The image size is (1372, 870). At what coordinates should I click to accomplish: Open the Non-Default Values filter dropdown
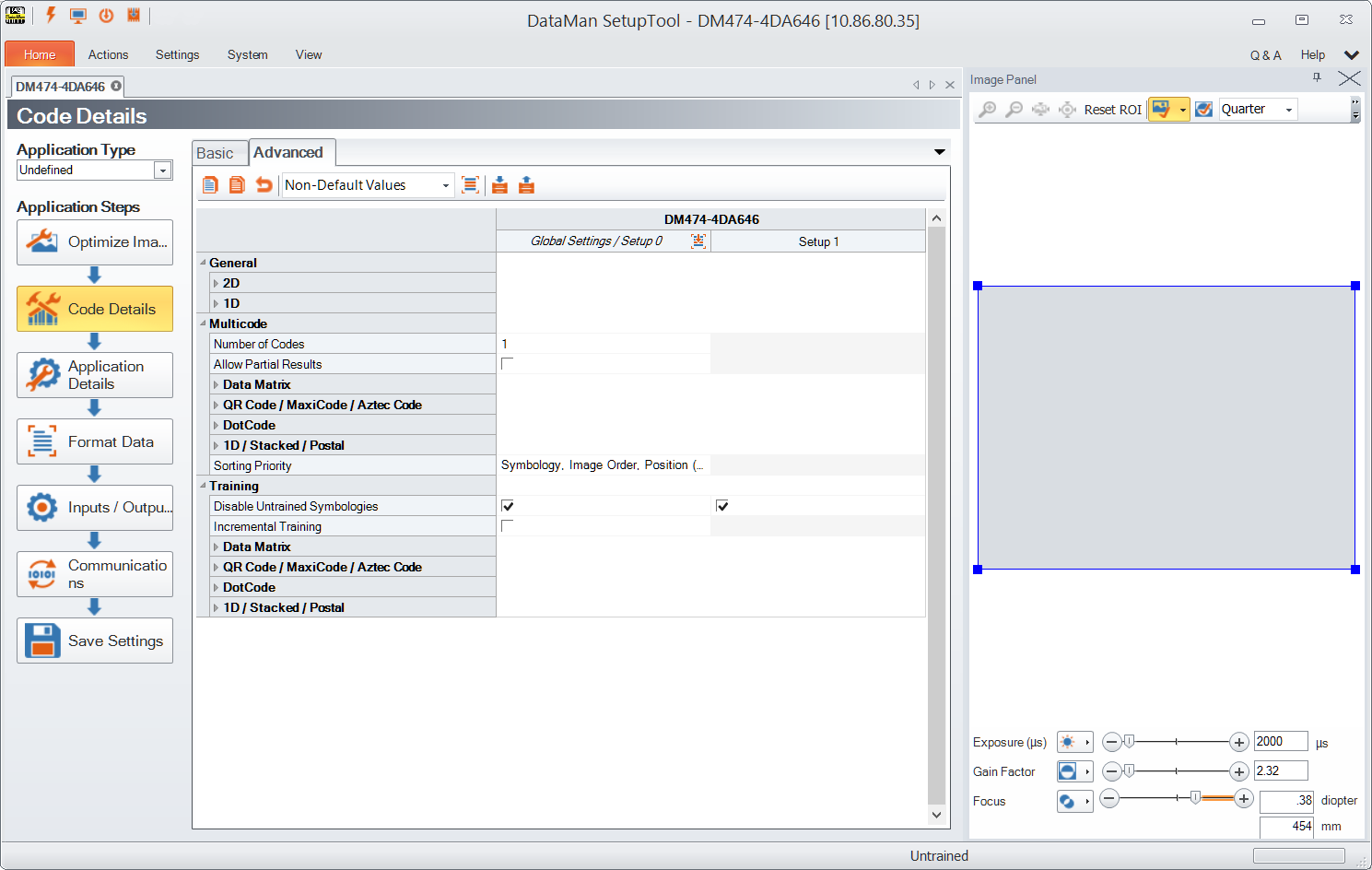pyautogui.click(x=367, y=185)
